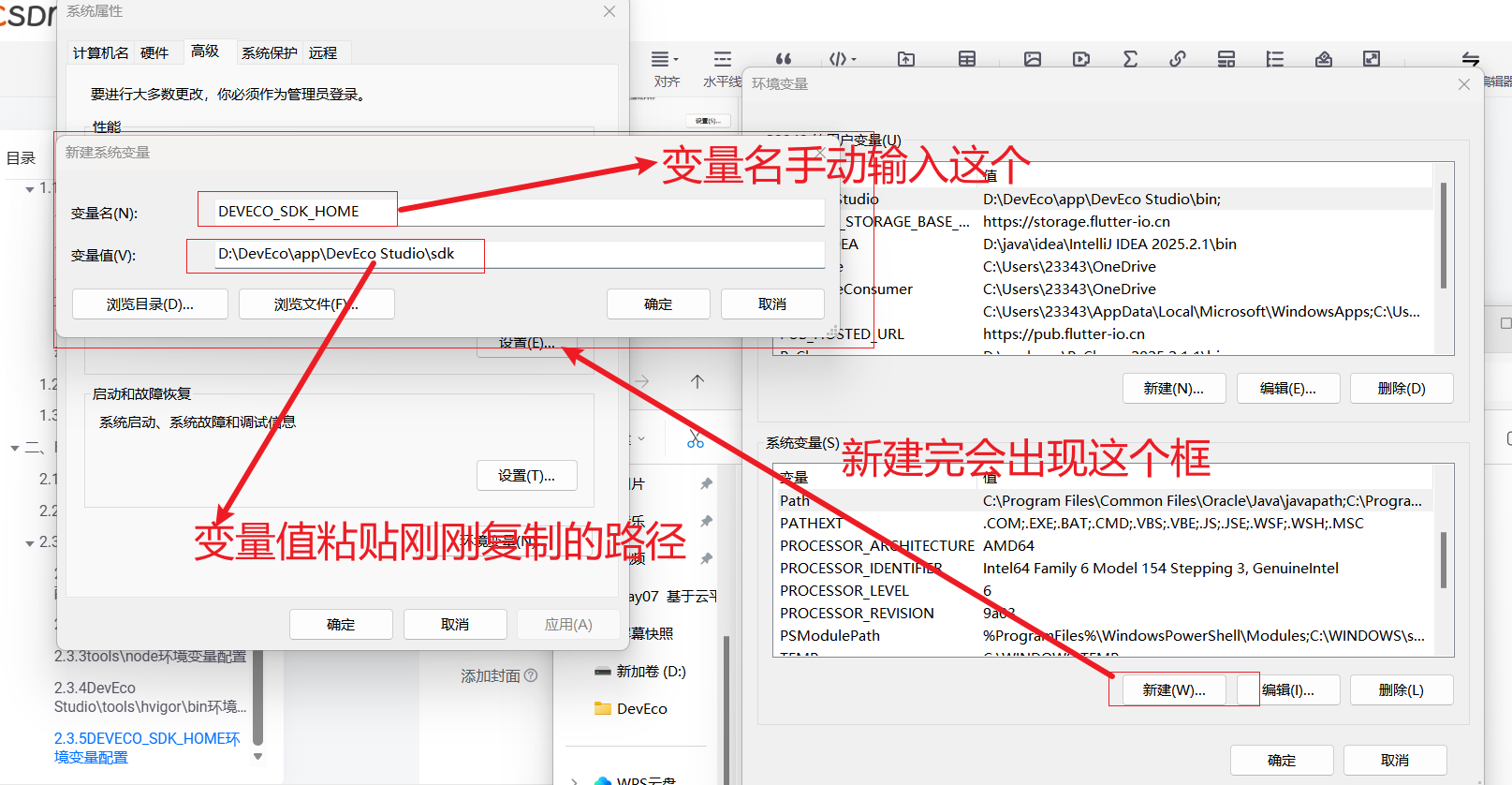This screenshot has width=1512, height=785.
Task: Switch to the 计算机名 tab
Action: click(x=101, y=52)
